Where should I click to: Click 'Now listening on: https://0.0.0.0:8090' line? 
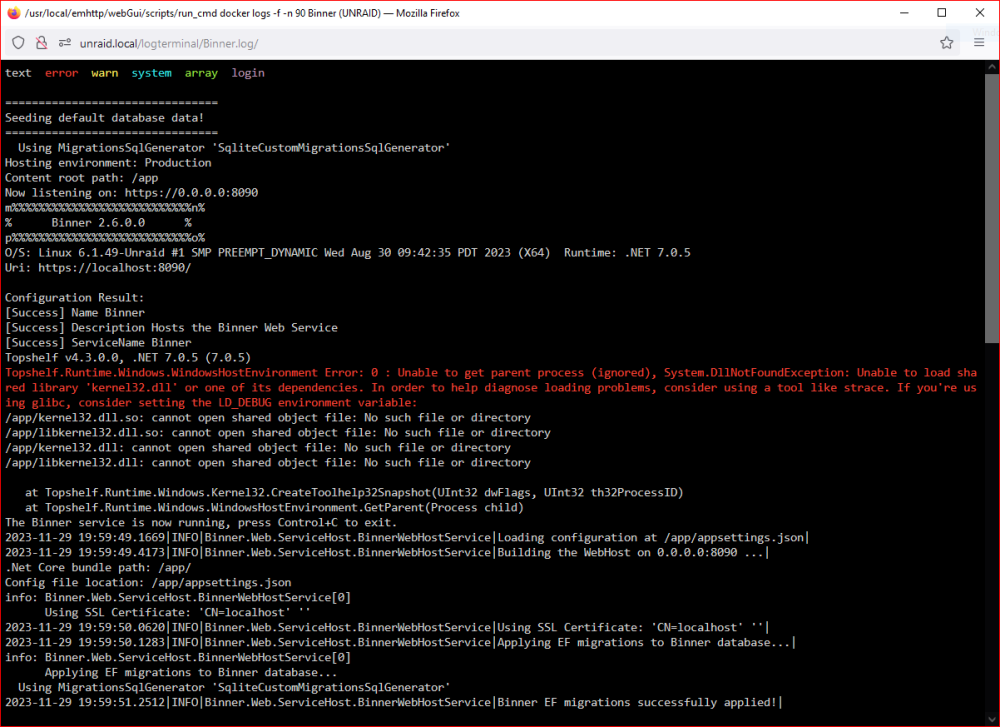coord(131,193)
